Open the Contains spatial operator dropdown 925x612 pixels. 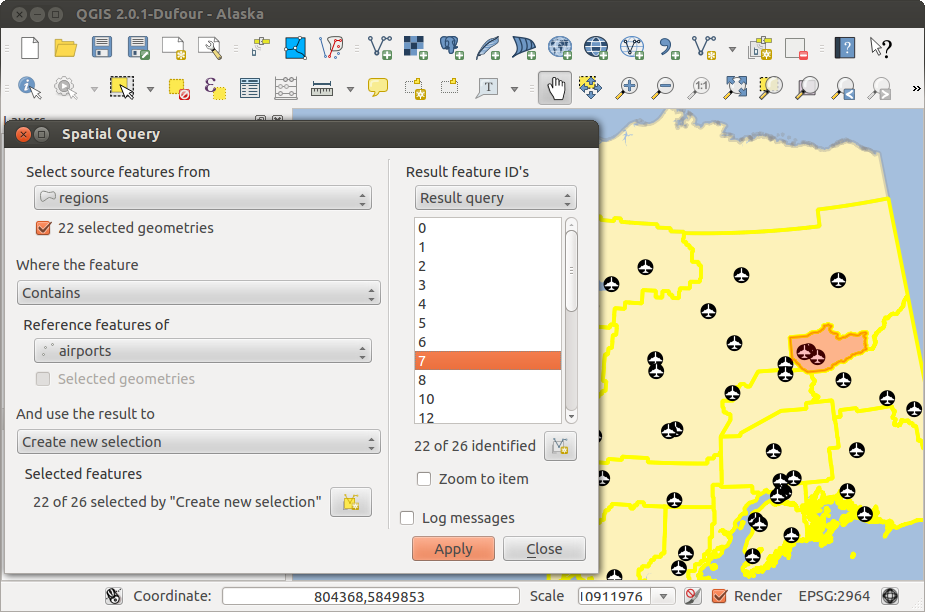(x=198, y=293)
